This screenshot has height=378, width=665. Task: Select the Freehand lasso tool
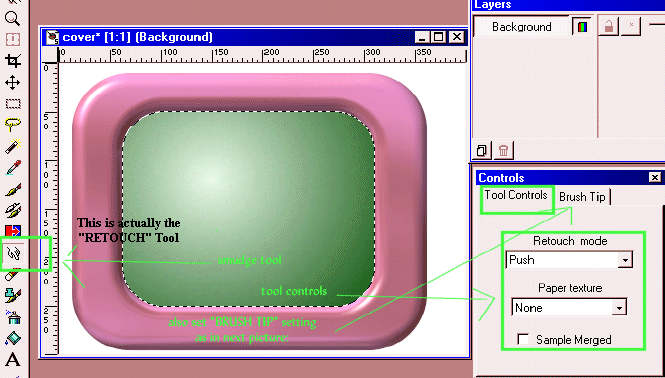13,124
